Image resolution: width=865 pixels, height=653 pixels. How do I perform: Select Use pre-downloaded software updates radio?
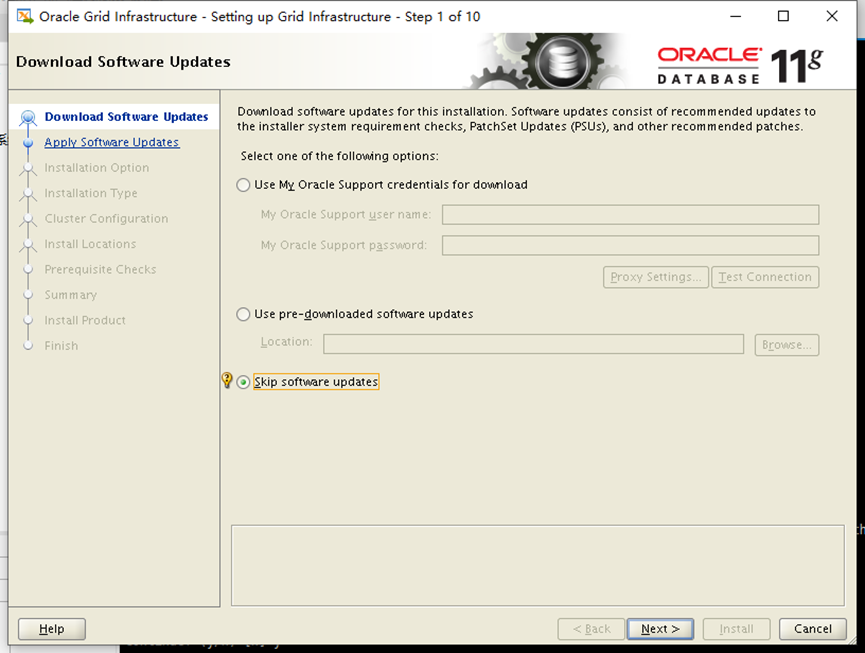coord(243,314)
